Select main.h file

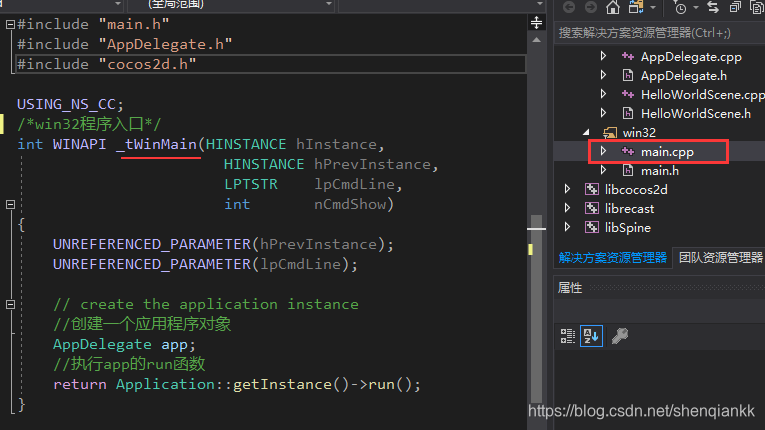click(x=660, y=171)
